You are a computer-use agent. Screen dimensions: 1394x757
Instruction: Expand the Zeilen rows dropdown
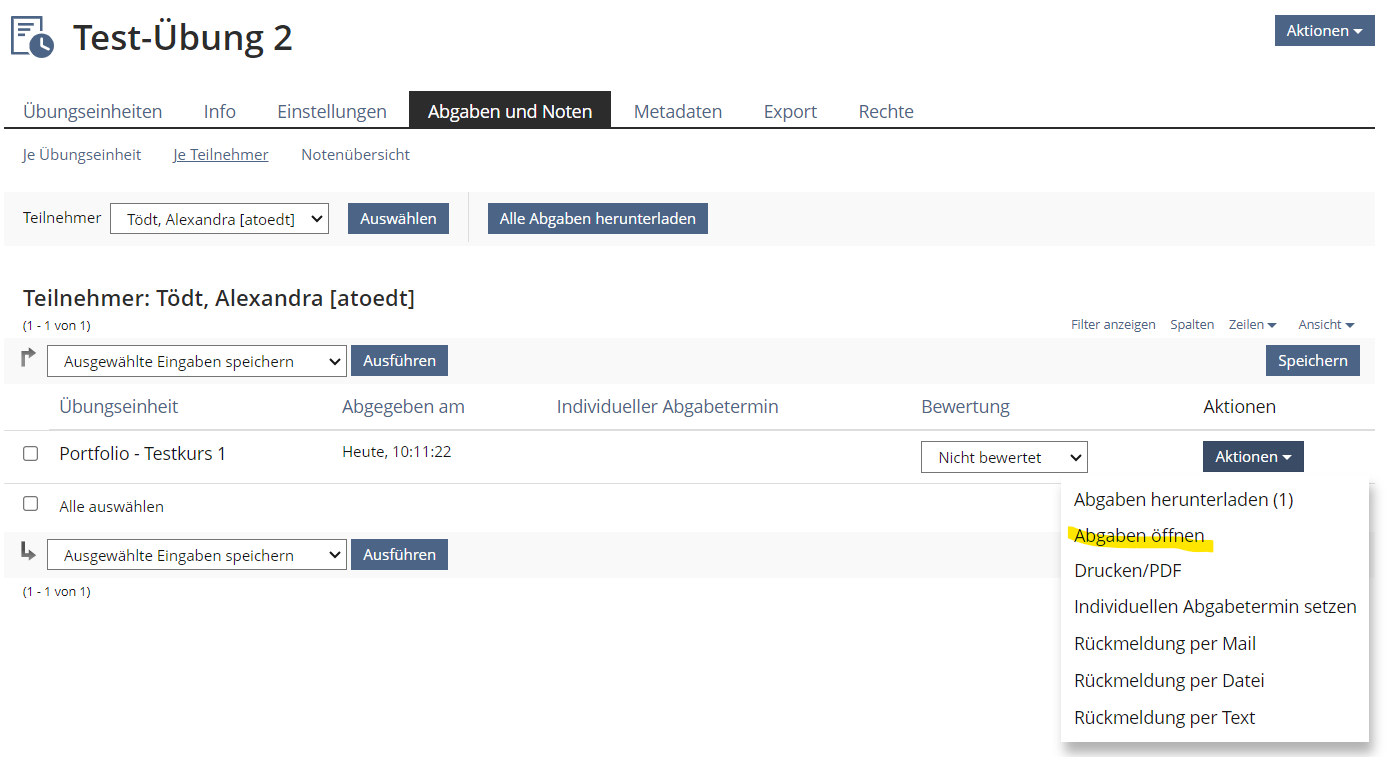pos(1252,325)
